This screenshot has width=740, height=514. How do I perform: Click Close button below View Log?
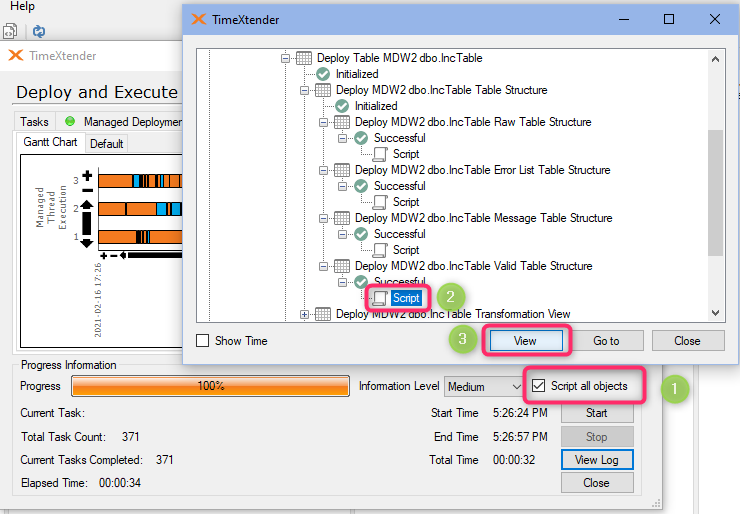click(597, 483)
